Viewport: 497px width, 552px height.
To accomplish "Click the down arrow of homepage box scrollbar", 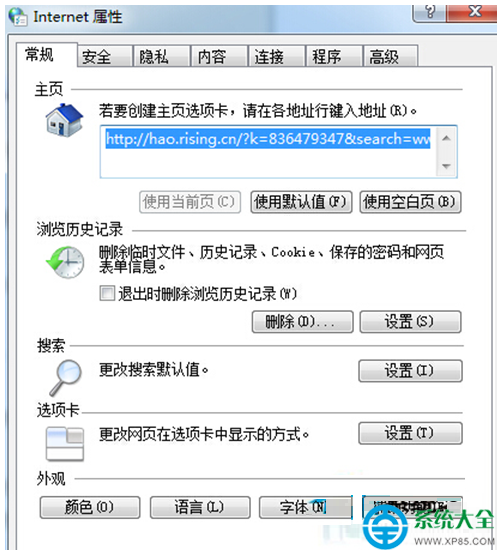I will 446,166.
